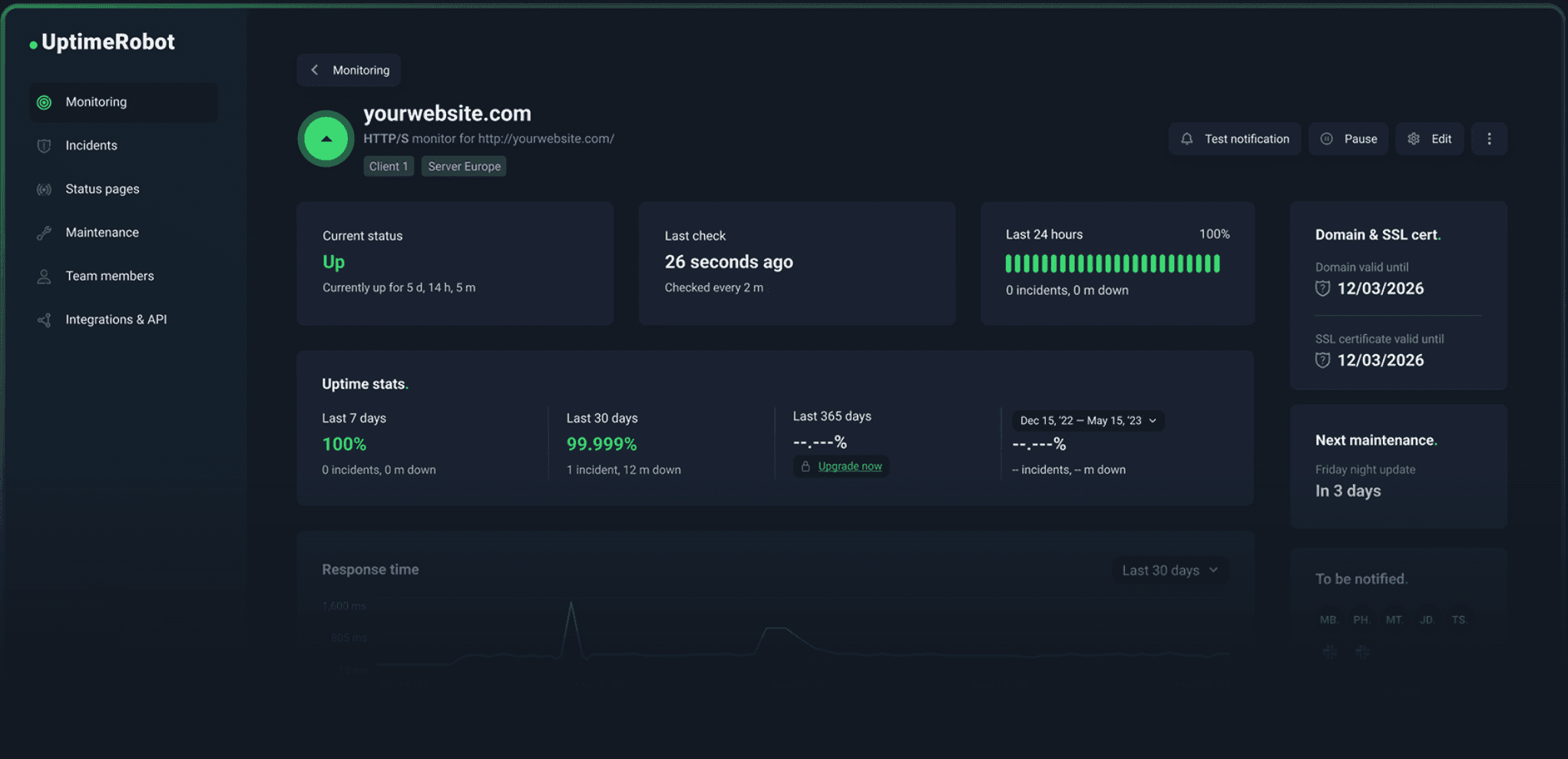The image size is (1568, 759).
Task: Go back using the Monitoring breadcrumb chevron
Action: (x=315, y=70)
